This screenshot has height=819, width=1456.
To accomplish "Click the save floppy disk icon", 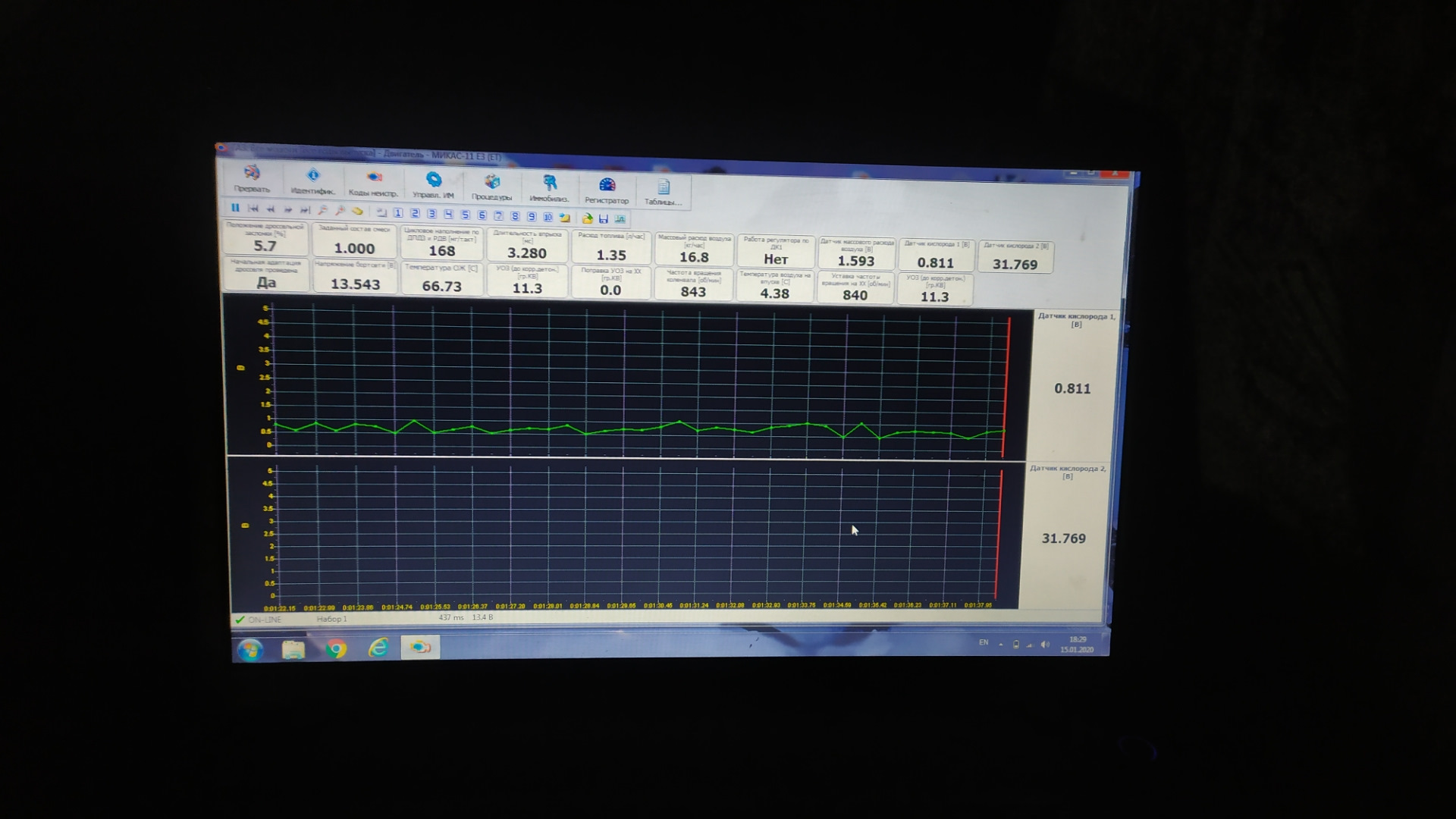I will click(604, 218).
